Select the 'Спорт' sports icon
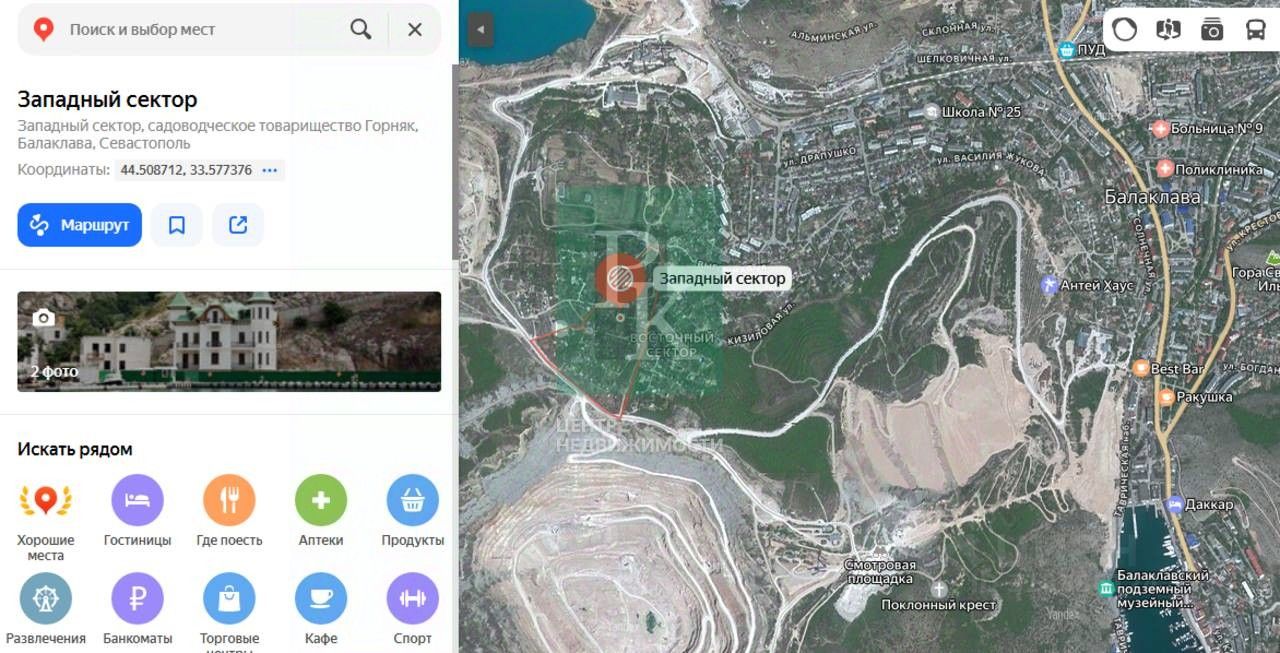 coord(412,598)
